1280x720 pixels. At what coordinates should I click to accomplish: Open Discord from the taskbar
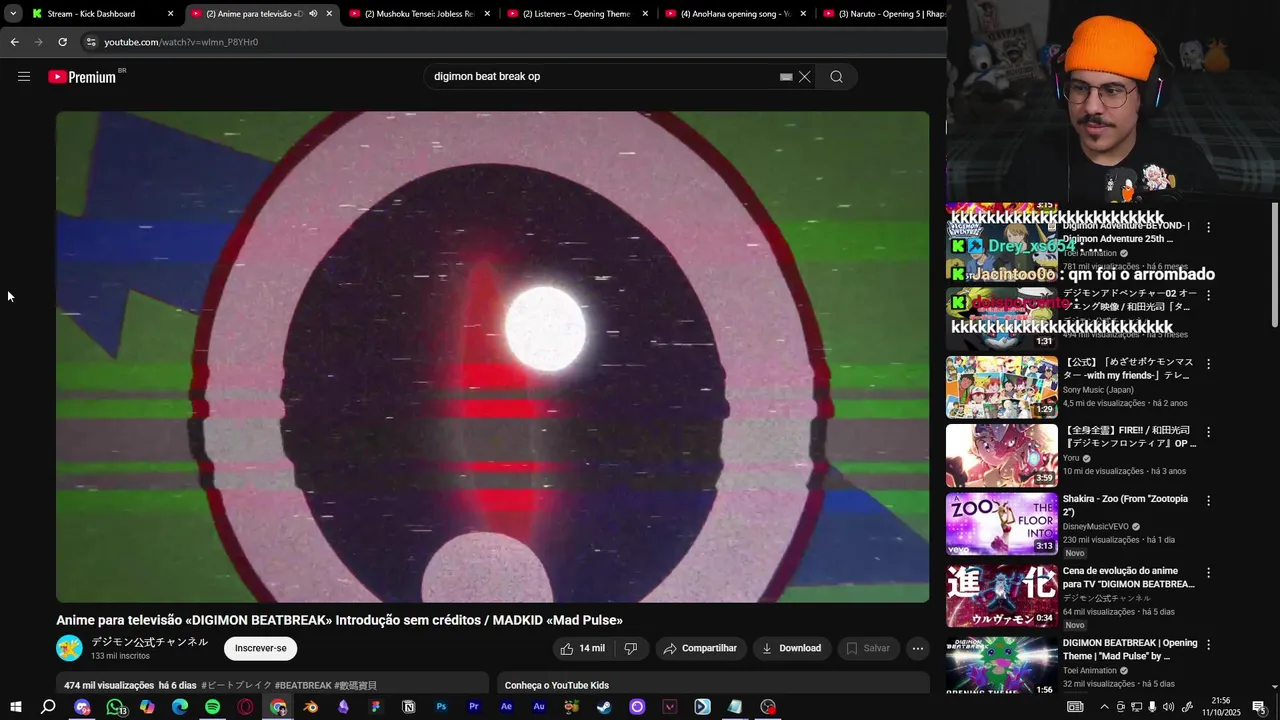[x=82, y=707]
